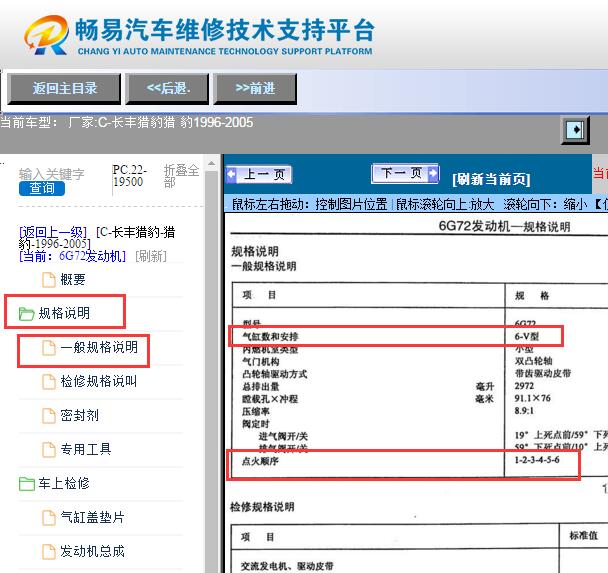608x573 pixels.
Task: Click the 点火顺序 row label
Action: 260,461
